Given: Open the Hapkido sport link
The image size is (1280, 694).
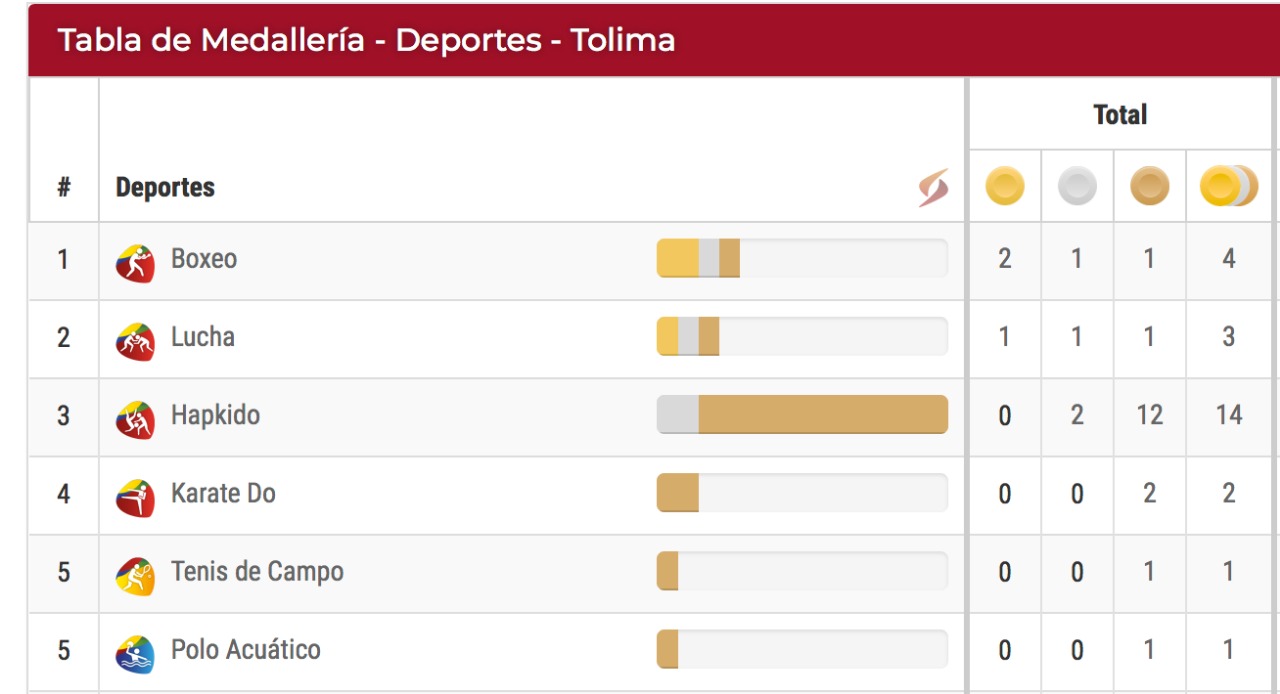Looking at the screenshot, I should pos(215,415).
